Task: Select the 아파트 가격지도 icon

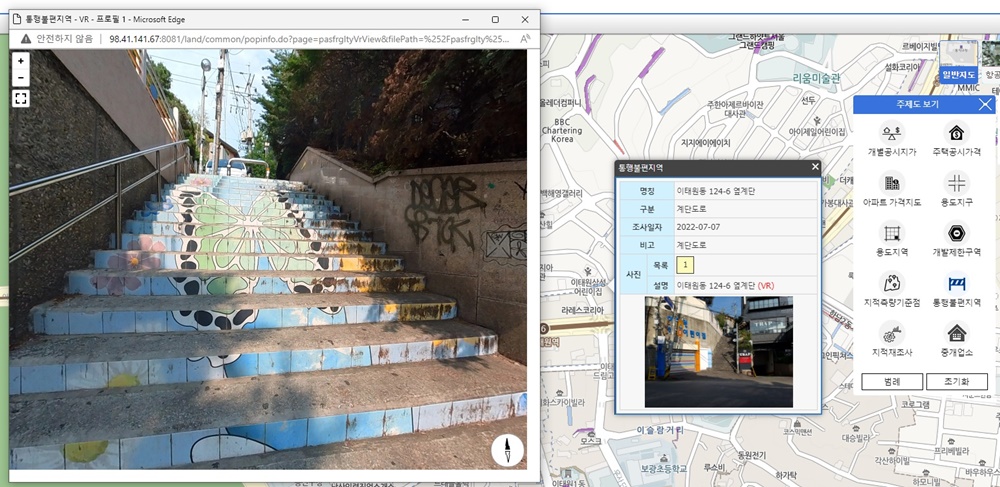Action: click(x=892, y=183)
